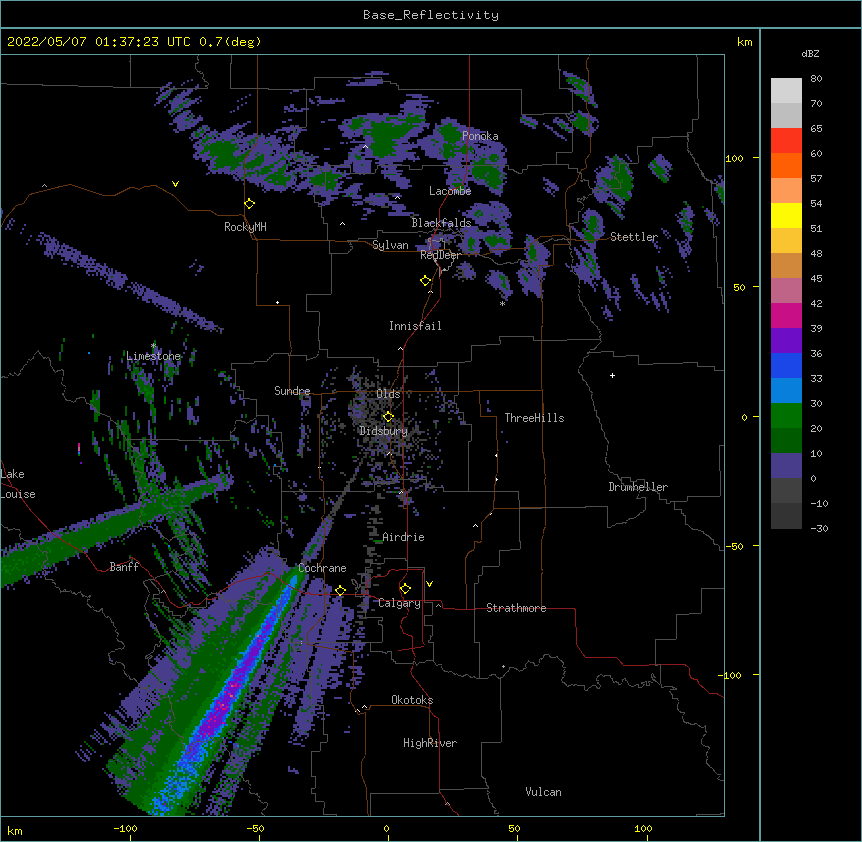Click the Sundre city label
This screenshot has width=862, height=842.
coord(292,391)
